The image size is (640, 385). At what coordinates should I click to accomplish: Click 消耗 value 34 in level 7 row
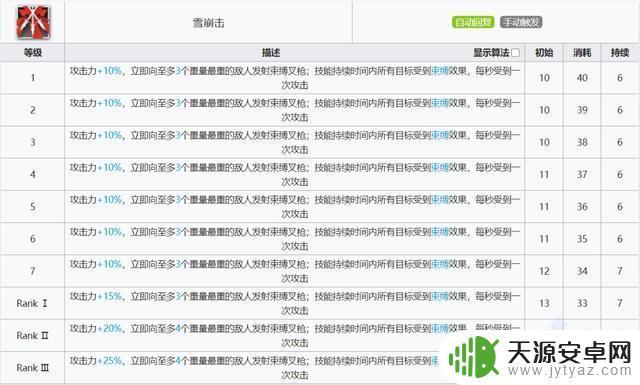(582, 271)
